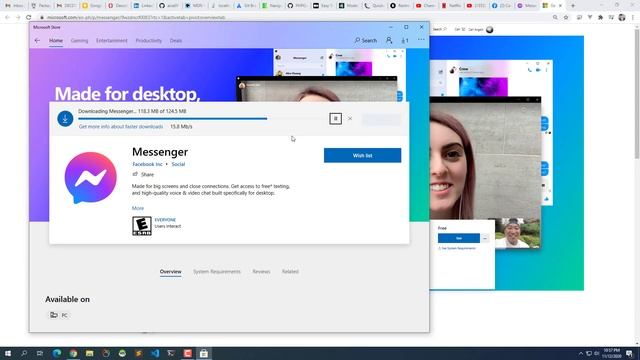This screenshot has height=360, width=640.
Task: Open the Related section tab
Action: click(290, 271)
